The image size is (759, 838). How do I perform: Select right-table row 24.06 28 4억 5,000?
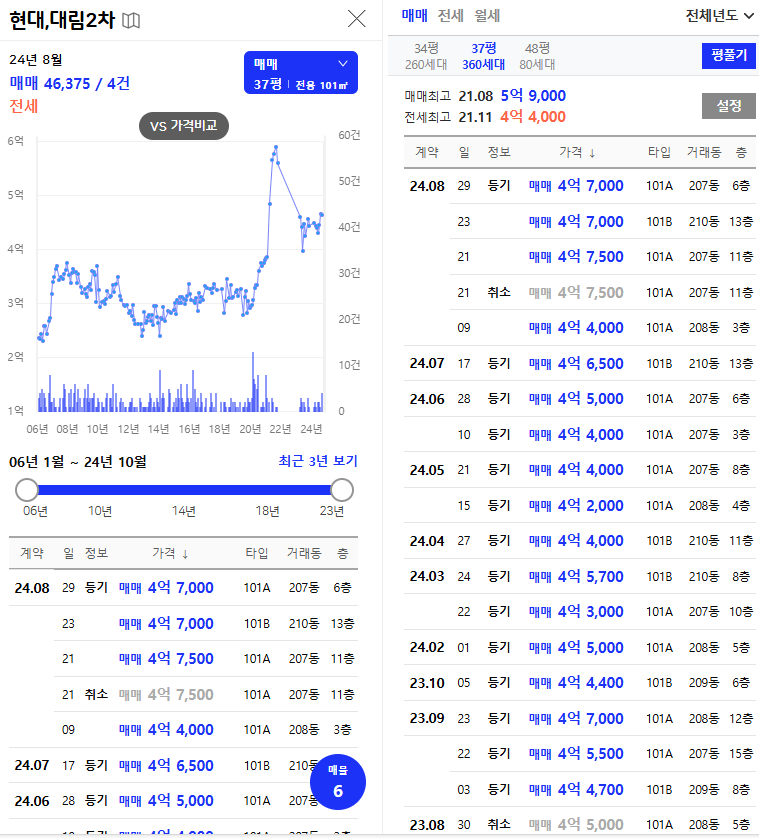pos(580,399)
